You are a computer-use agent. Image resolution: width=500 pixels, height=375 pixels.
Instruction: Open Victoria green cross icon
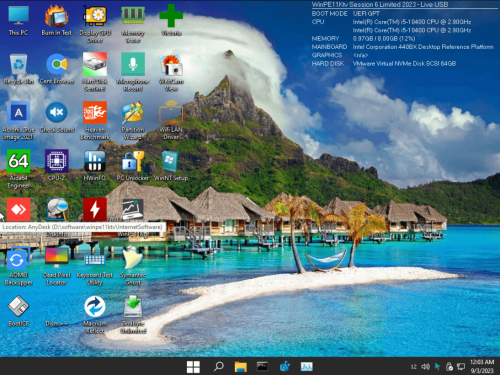(171, 20)
